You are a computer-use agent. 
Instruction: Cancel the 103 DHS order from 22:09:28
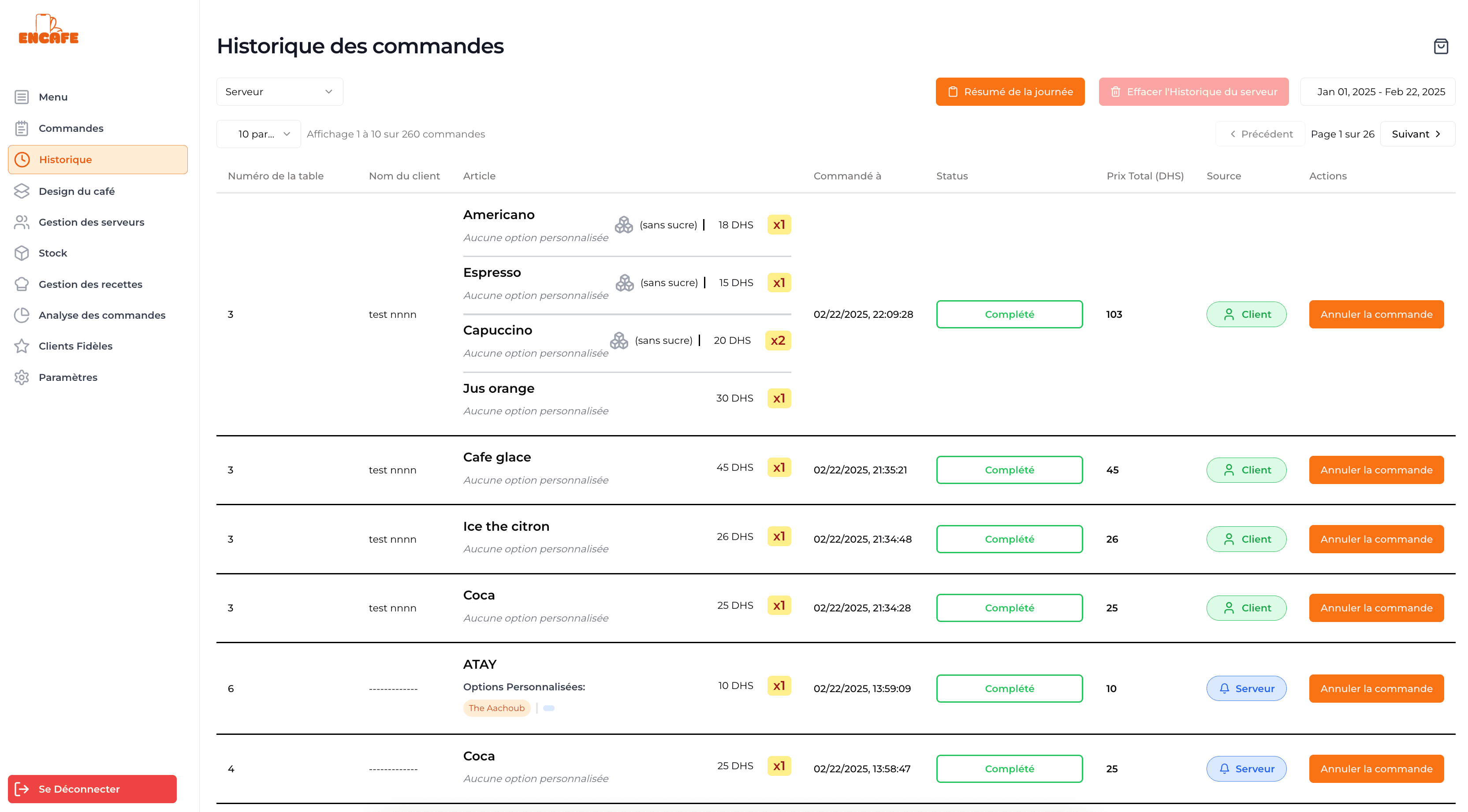coord(1376,315)
